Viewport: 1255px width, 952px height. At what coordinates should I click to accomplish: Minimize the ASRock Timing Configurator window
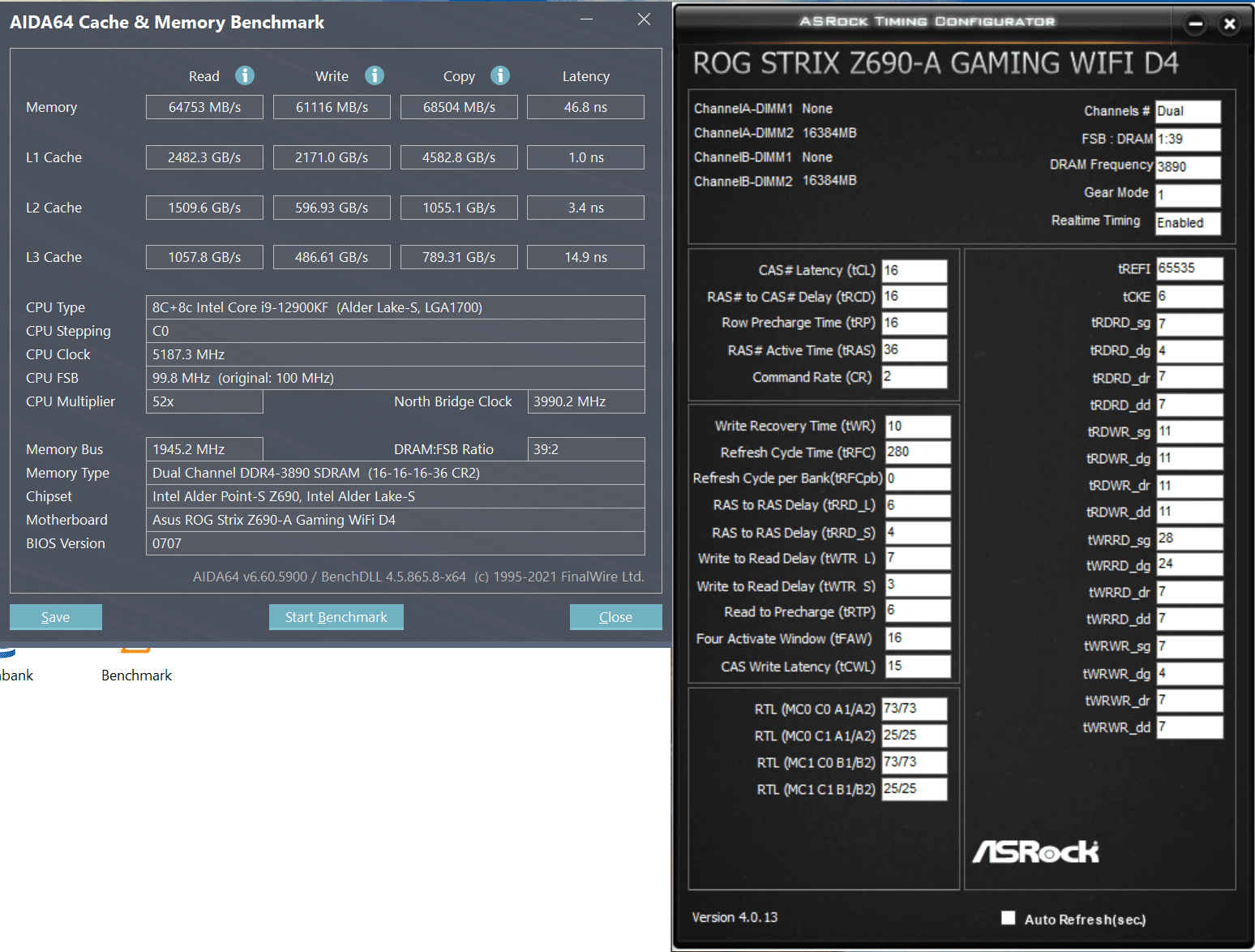coord(1195,24)
